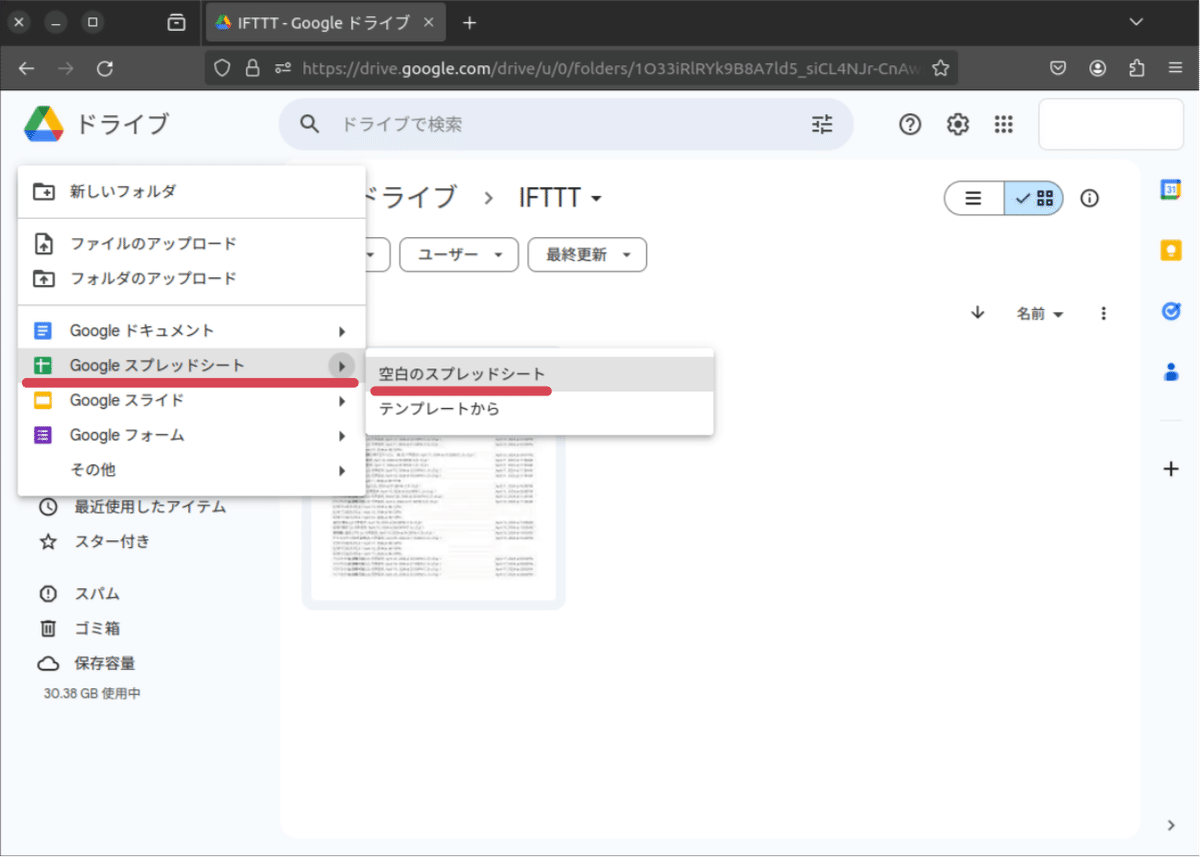Open Google apps grid icon
Screen dimensions: 1200x857
pos(1004,124)
